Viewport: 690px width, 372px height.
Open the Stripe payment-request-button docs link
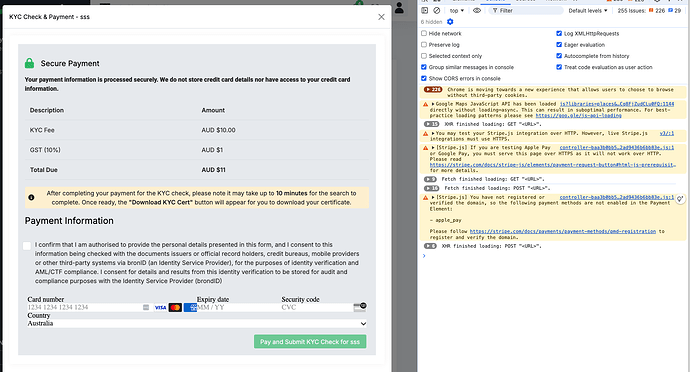[552, 165]
